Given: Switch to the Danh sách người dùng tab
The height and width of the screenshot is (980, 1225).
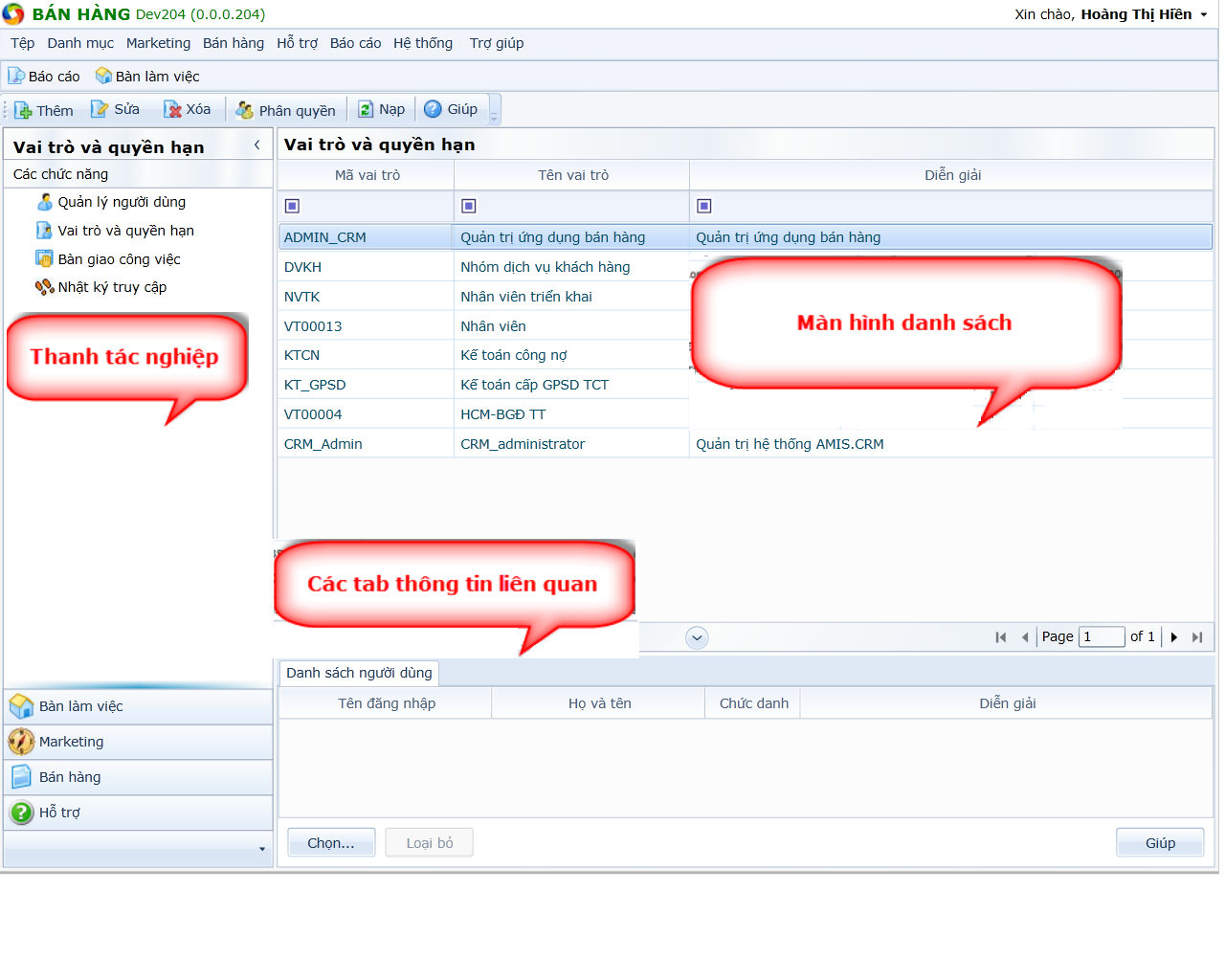Looking at the screenshot, I should click(x=359, y=673).
